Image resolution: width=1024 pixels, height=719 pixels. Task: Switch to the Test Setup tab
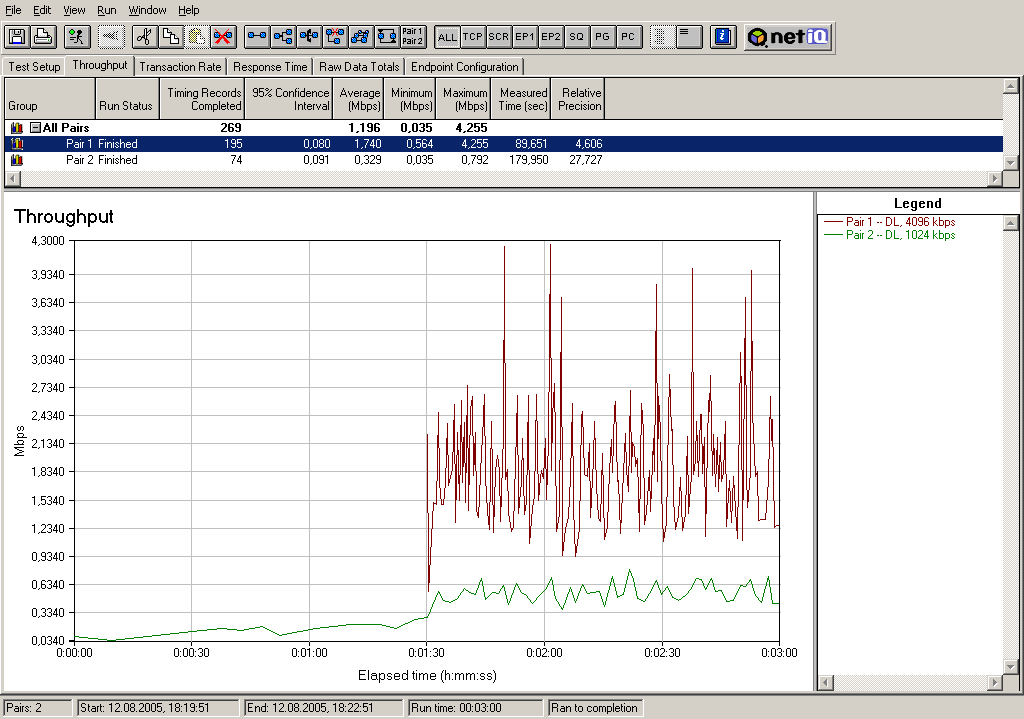coord(34,67)
